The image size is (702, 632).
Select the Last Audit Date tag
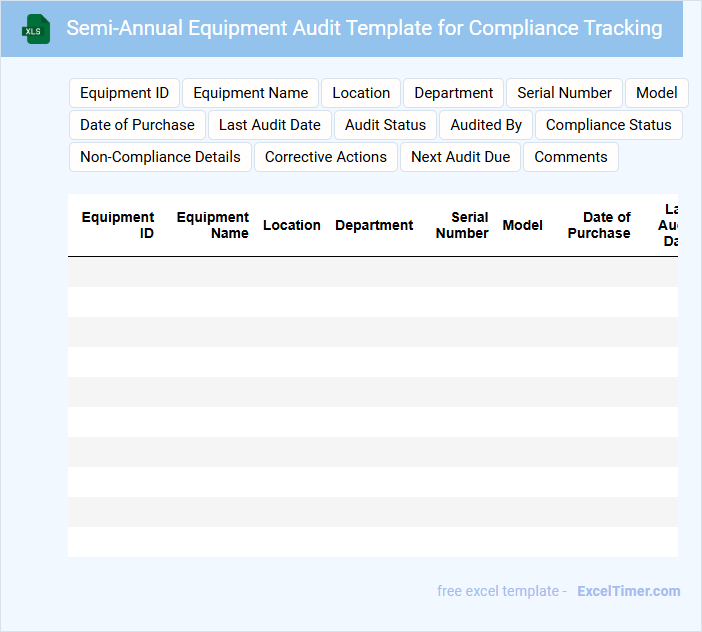coord(269,125)
